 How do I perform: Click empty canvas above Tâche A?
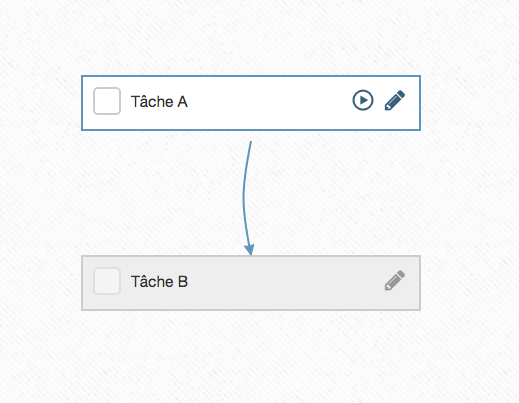[x=251, y=37]
